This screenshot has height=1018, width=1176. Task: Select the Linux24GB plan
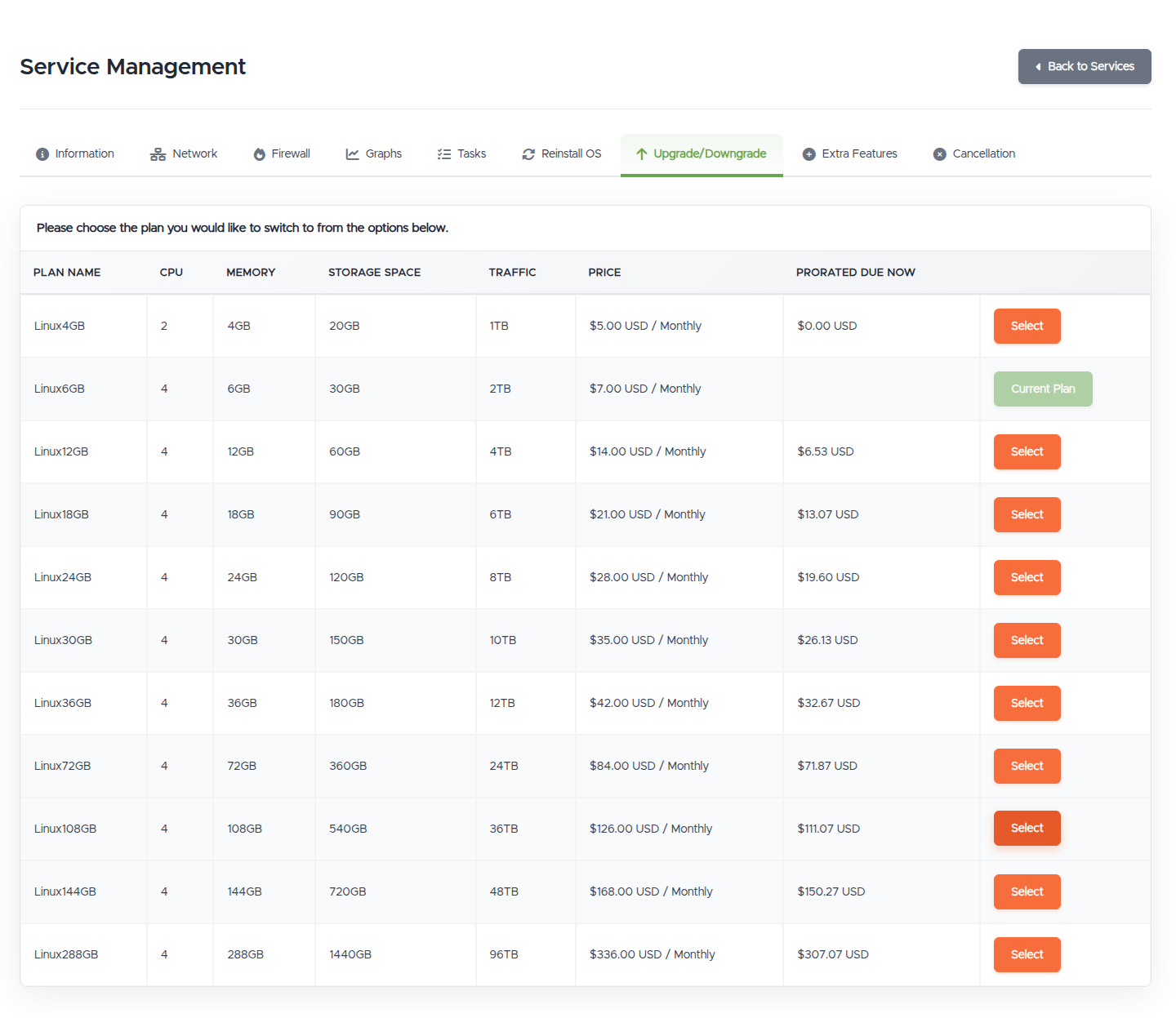pos(1027,578)
